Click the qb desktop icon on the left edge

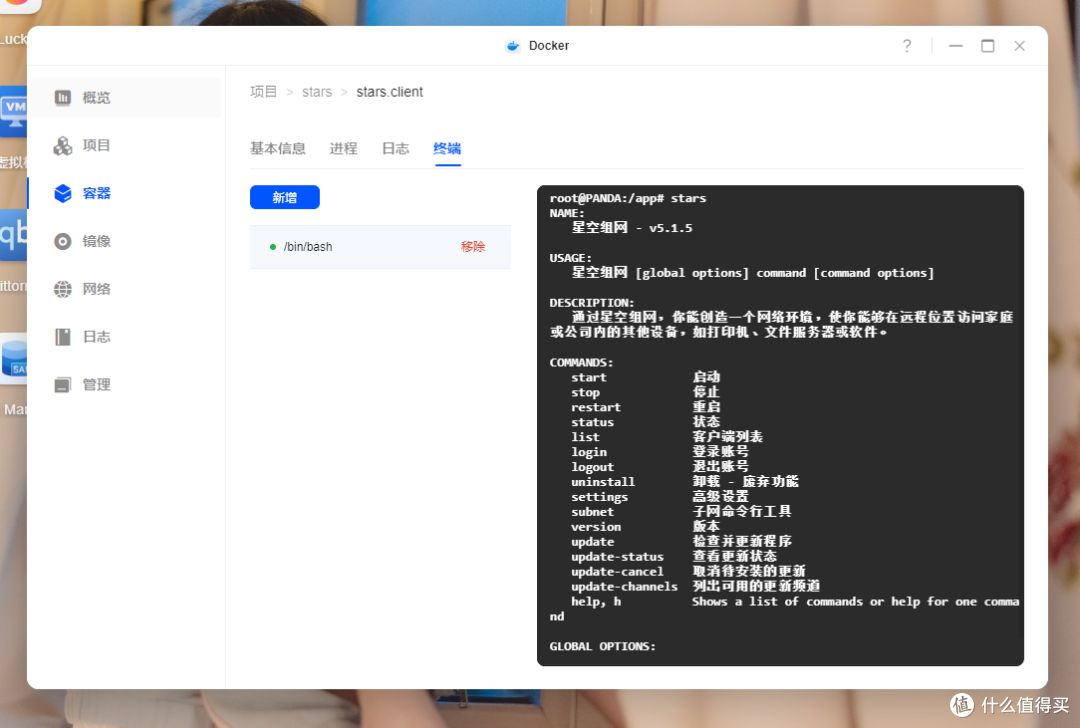pyautogui.click(x=14, y=235)
